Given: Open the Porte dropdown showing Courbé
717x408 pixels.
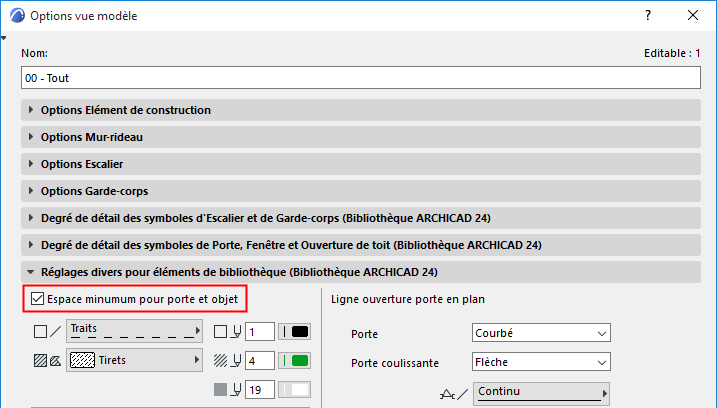Looking at the screenshot, I should pyautogui.click(x=541, y=333).
